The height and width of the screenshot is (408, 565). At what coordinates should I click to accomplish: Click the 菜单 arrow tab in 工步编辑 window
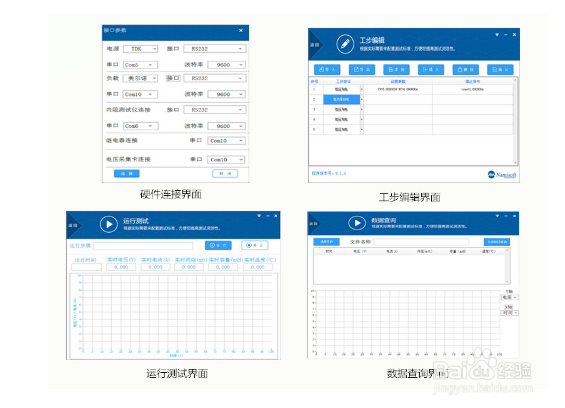click(316, 45)
